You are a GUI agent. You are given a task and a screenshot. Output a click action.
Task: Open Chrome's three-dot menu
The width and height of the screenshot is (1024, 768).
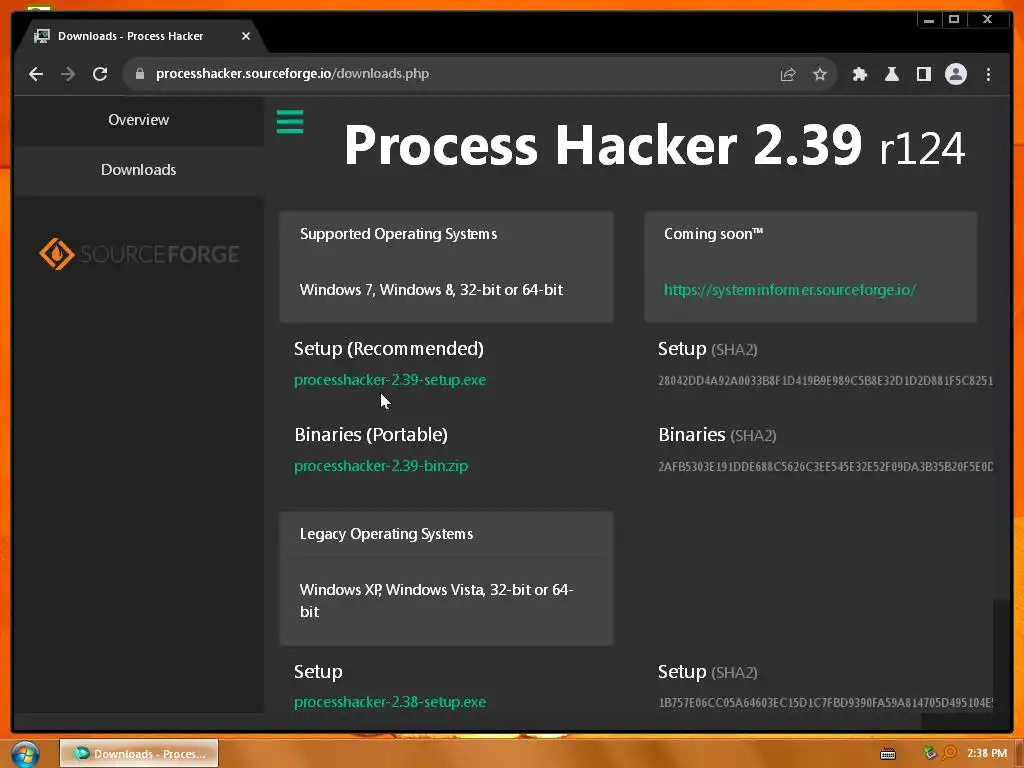pos(988,74)
